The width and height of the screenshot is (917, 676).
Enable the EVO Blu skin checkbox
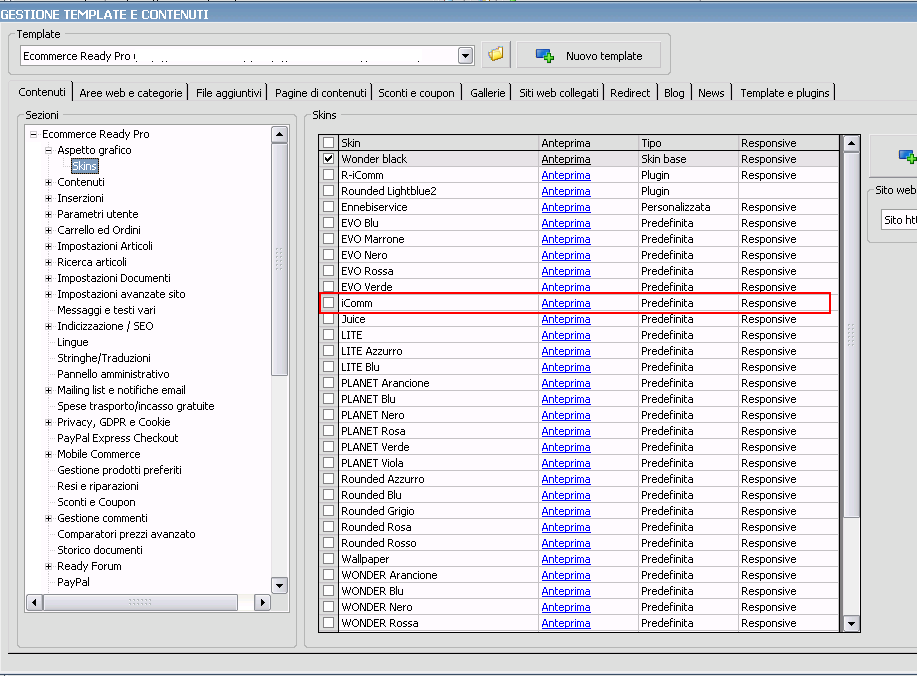point(329,223)
